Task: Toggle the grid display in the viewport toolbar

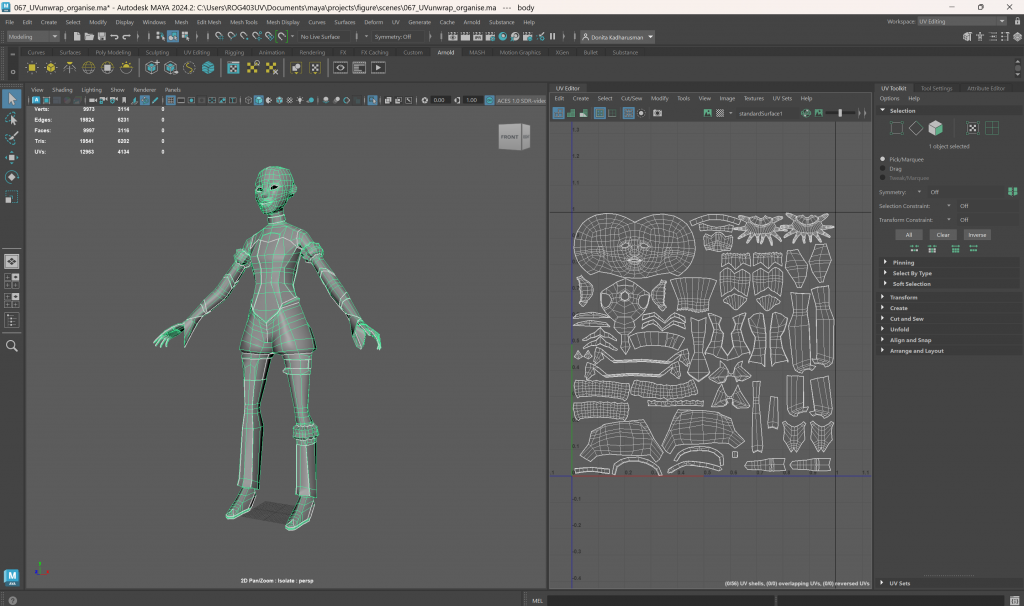Action: click(x=170, y=101)
